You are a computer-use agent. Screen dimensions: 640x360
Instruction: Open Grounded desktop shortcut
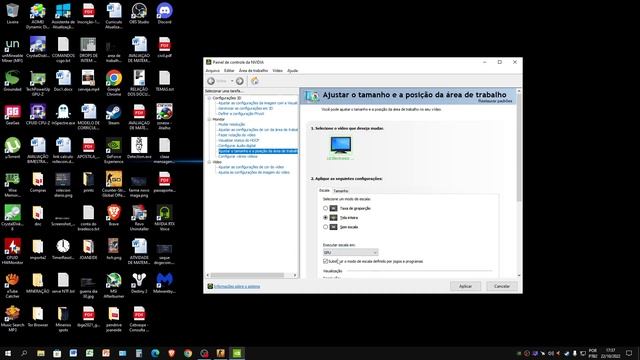coord(12,81)
